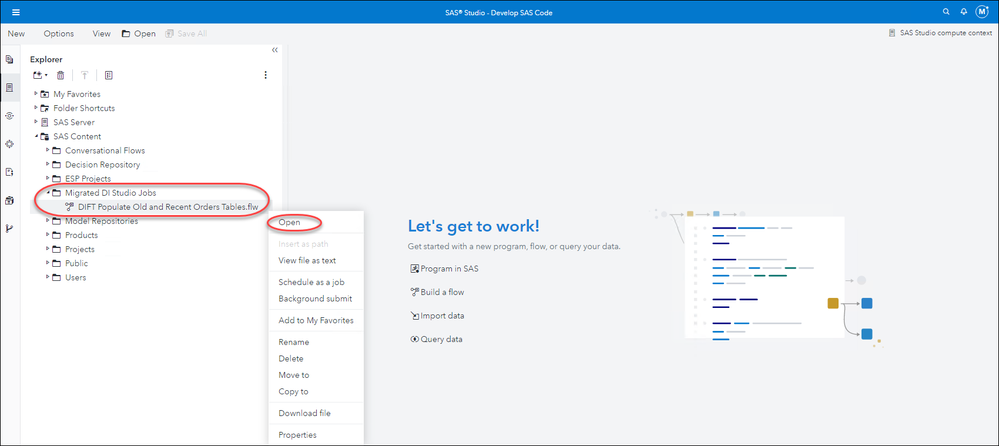Open the Git repositories sidebar icon
Viewport: 999px width, 446px height.
click(x=10, y=229)
